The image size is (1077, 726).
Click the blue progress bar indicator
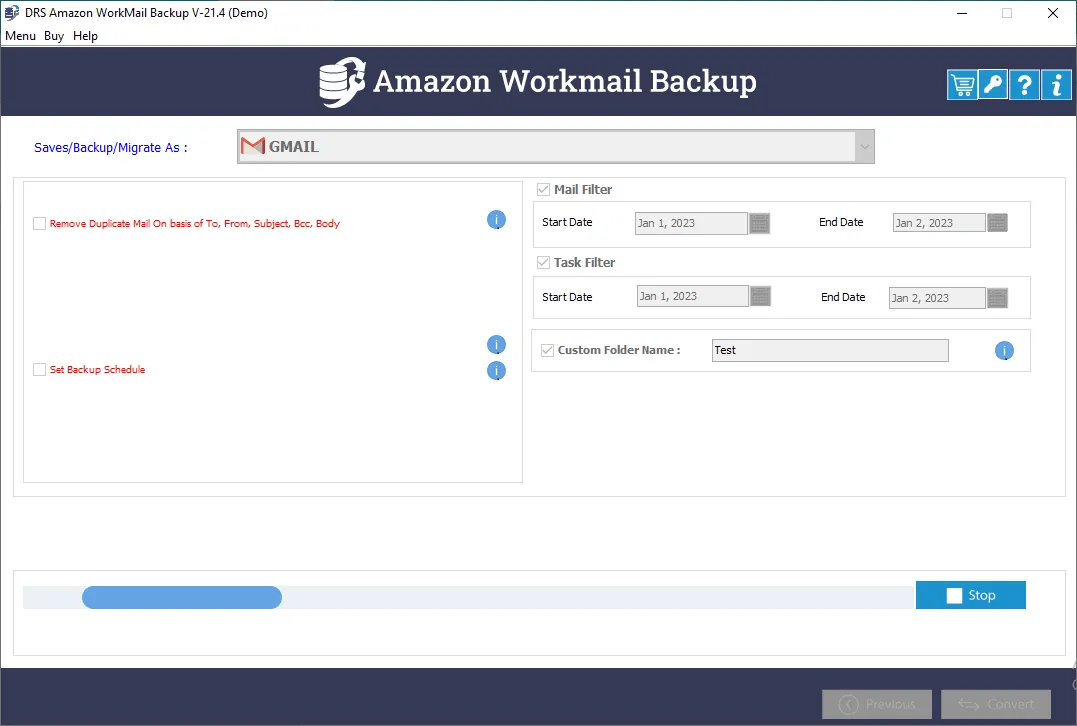click(182, 598)
